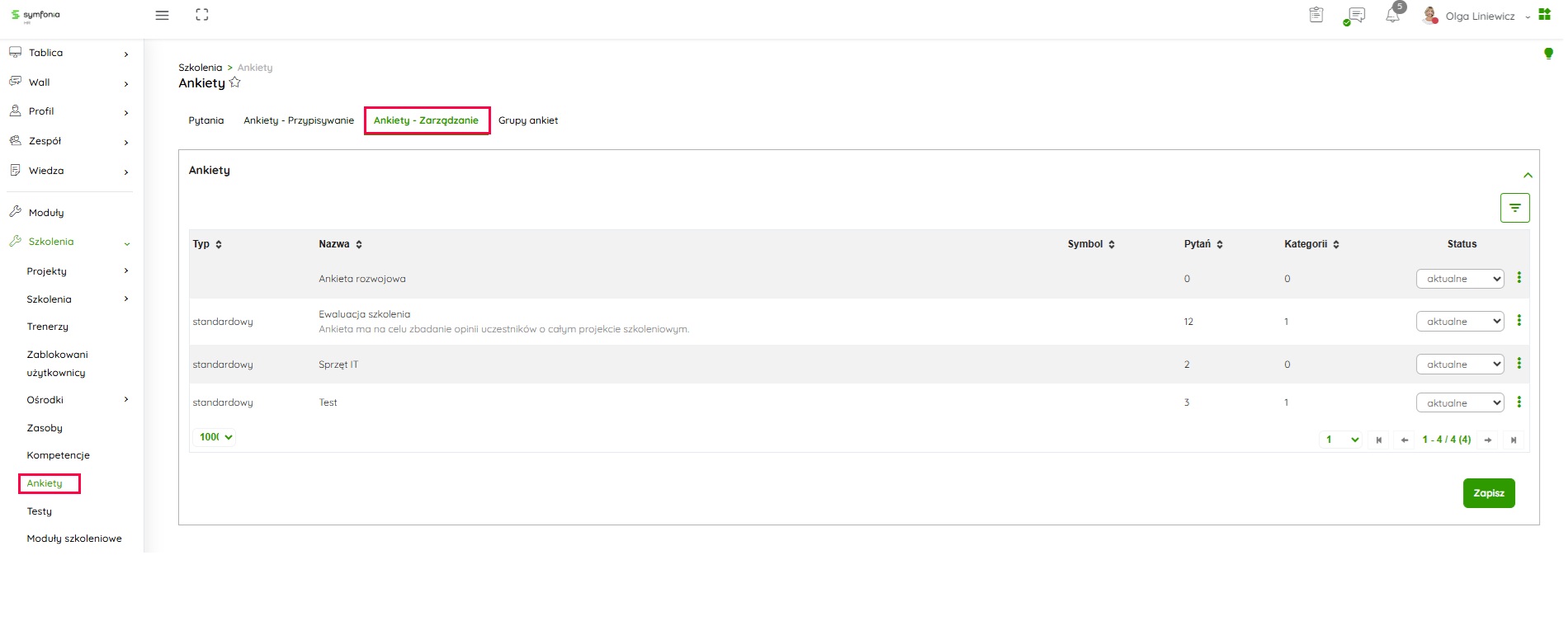Open rows-per-page dropdown showing 100
The width and height of the screenshot is (1568, 640).
coord(215,437)
